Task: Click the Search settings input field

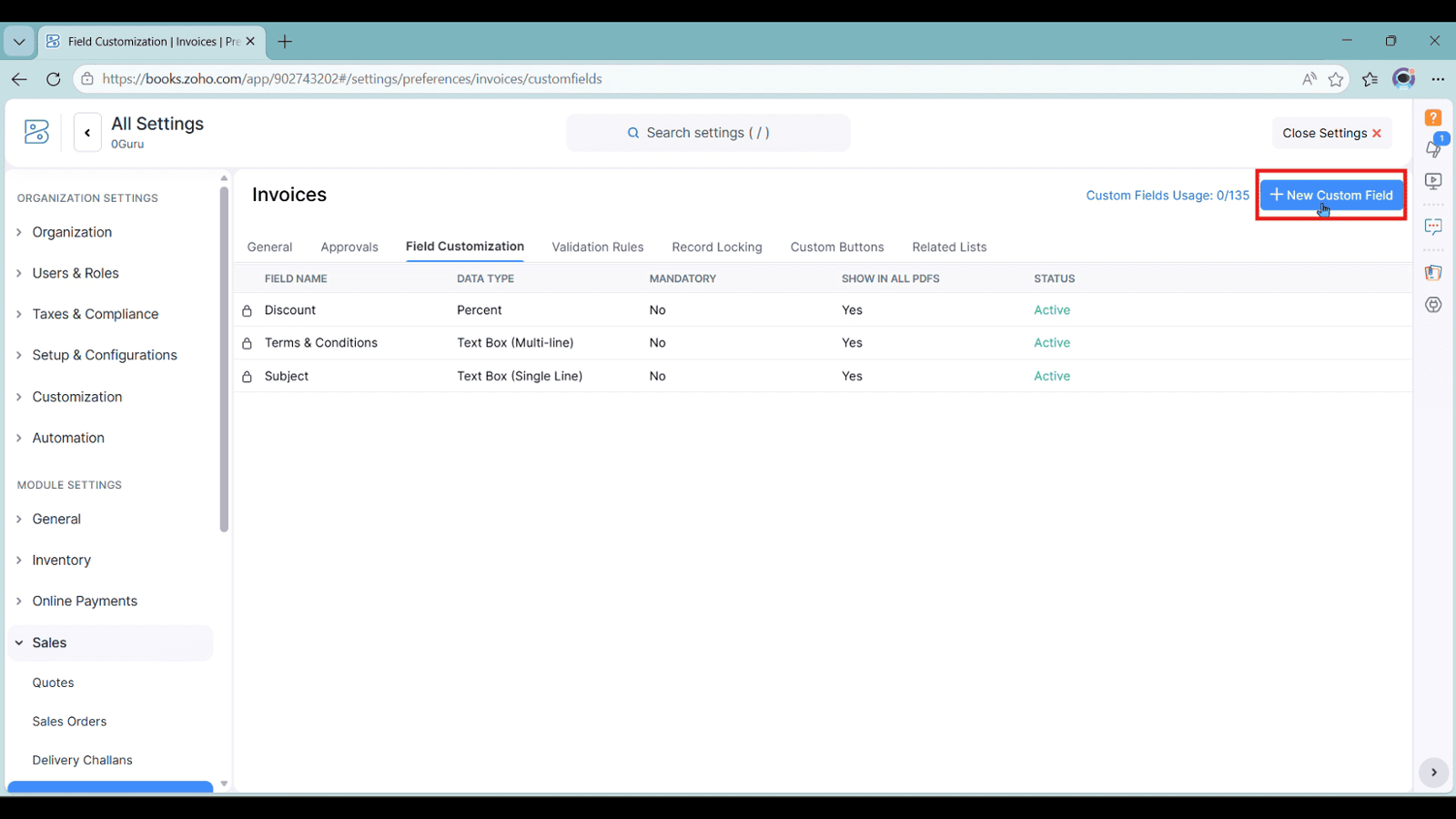Action: pos(707,133)
